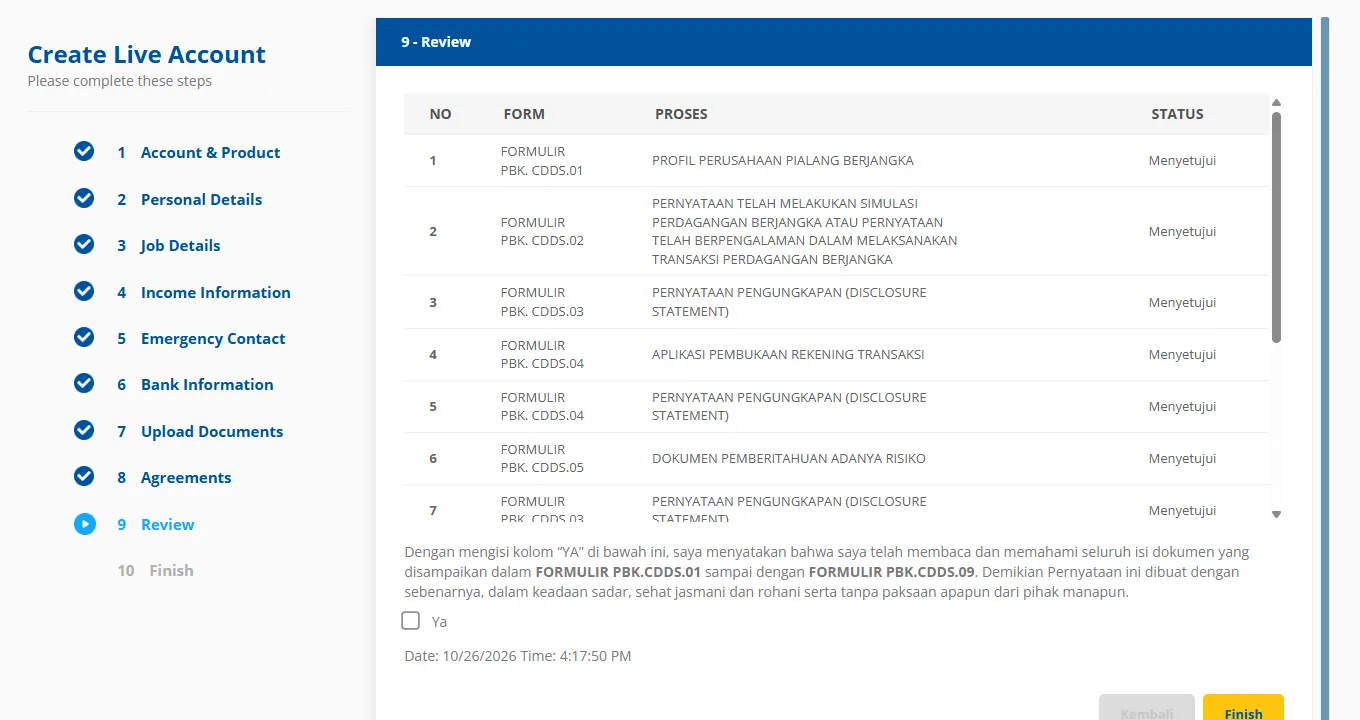Screen dimensions: 1360x720
Task: Click 'FORMULIR PBK. CDDS.02' cell
Action: coord(542,231)
